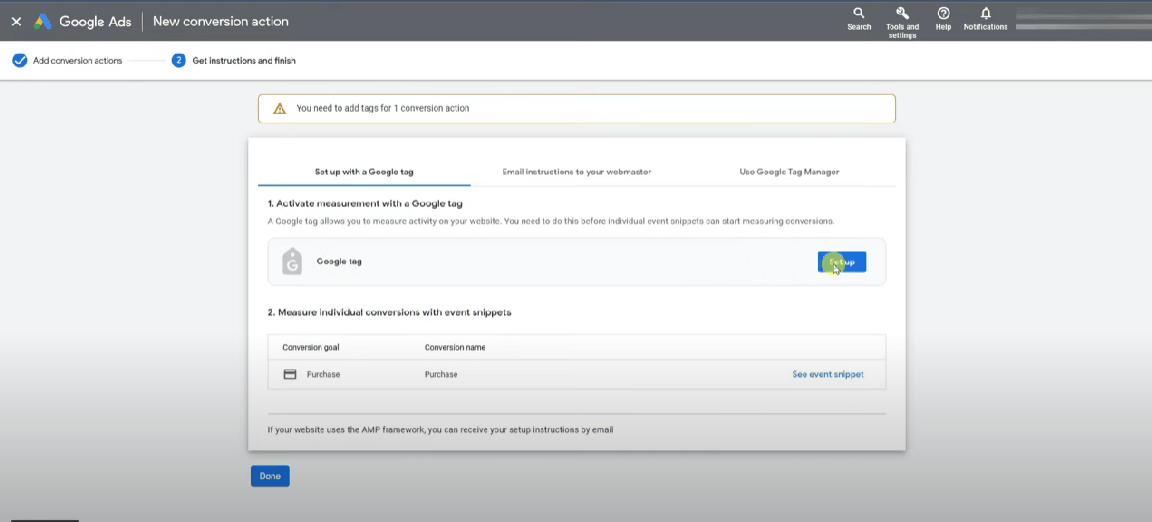Close the New conversion action dialog
The image size is (1152, 522).
[16, 21]
